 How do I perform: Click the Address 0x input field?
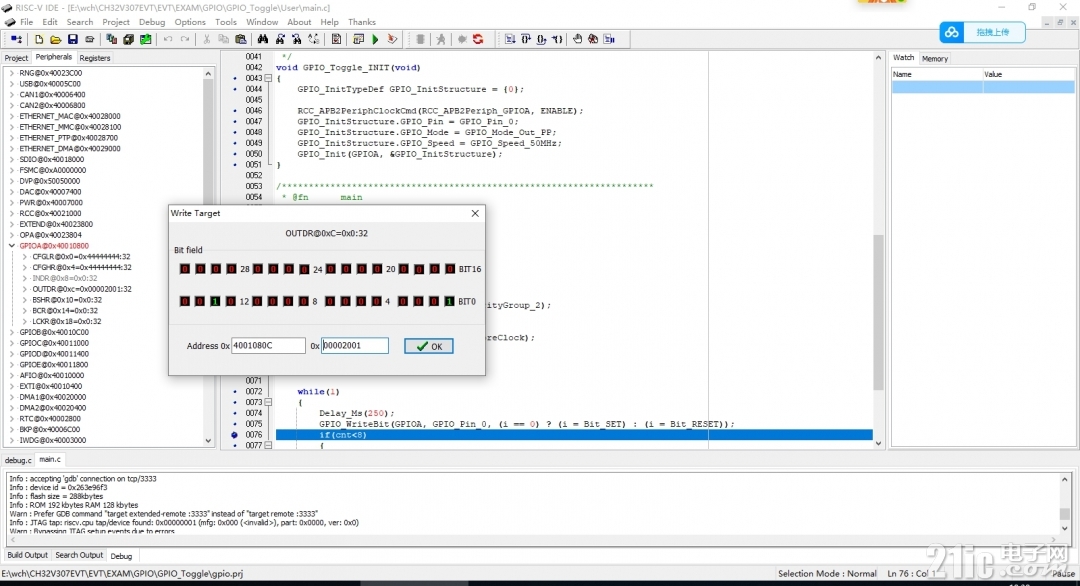(x=268, y=346)
